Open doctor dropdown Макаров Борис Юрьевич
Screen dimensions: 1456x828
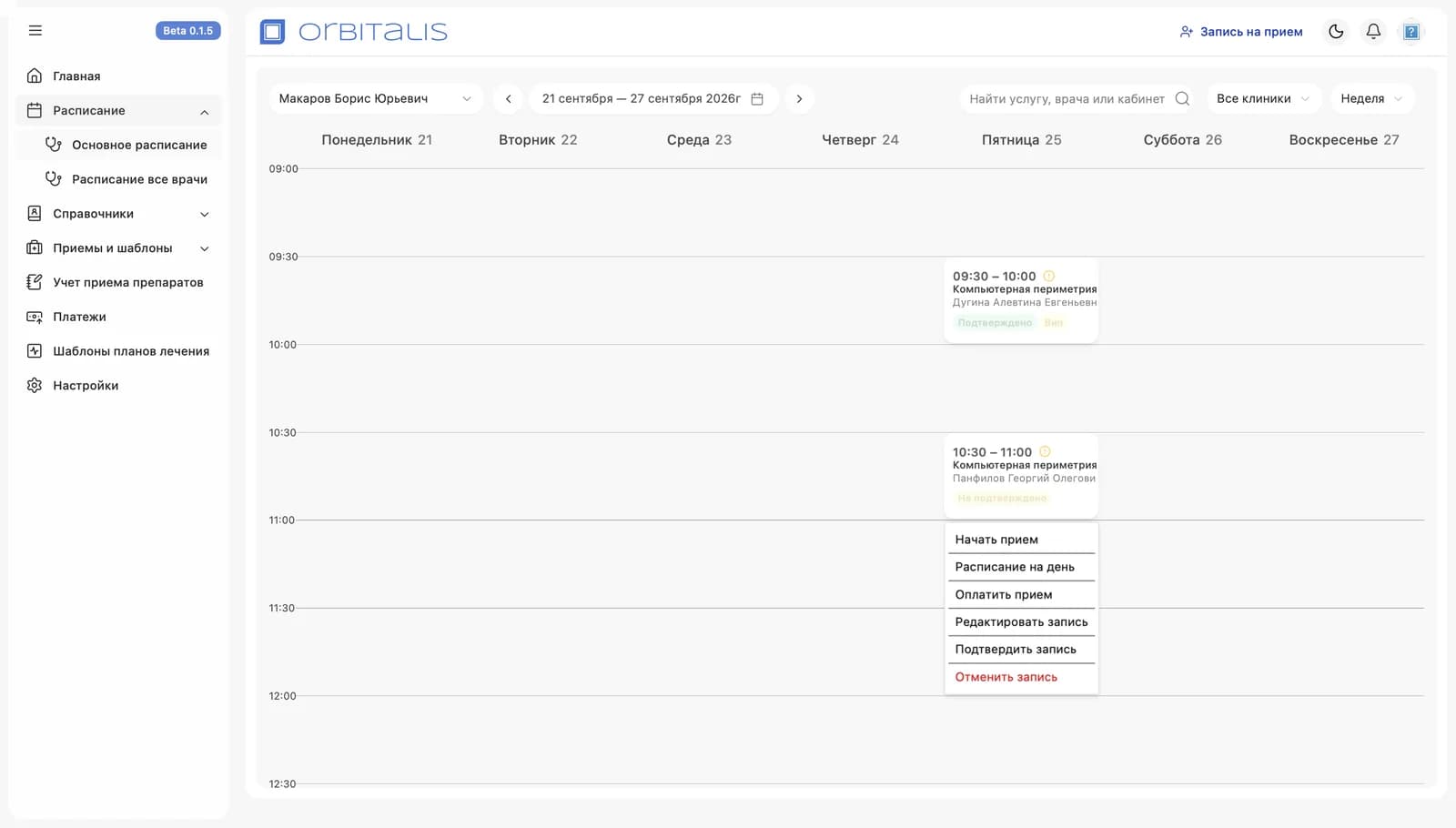click(375, 99)
